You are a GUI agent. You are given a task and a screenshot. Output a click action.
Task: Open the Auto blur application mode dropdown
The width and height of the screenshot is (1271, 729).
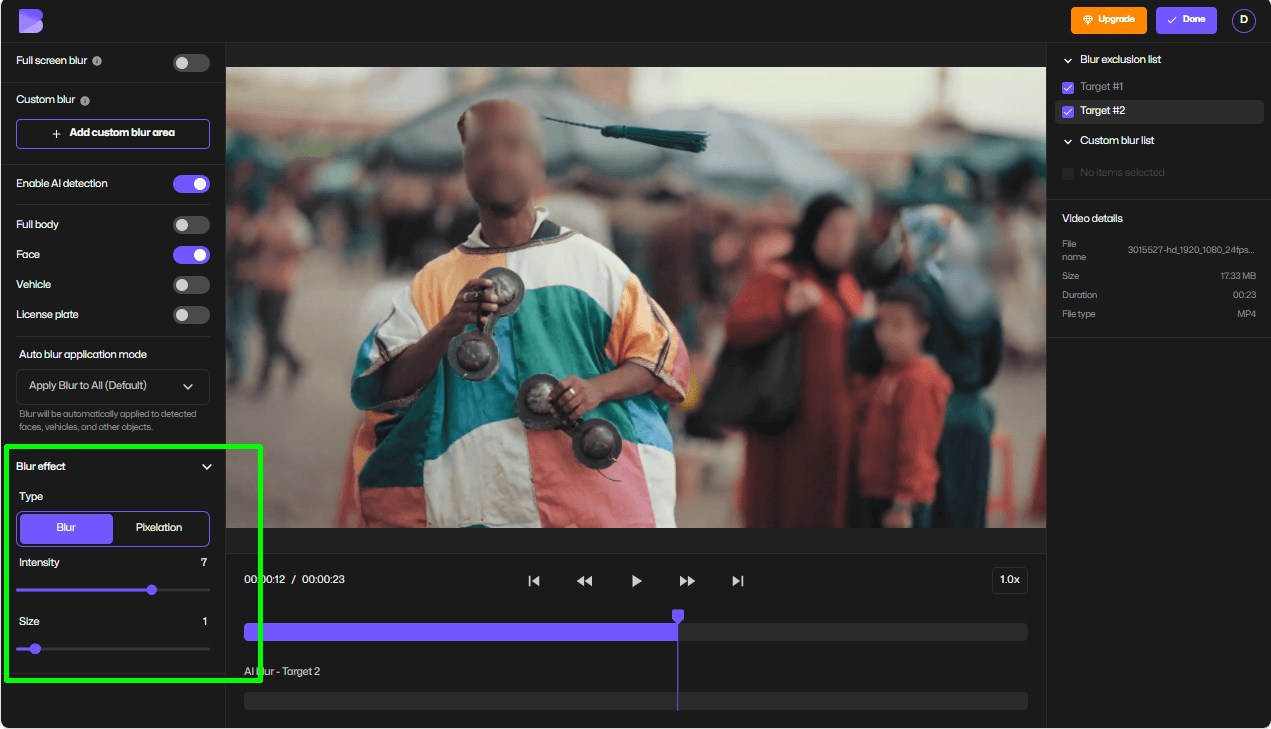click(113, 386)
